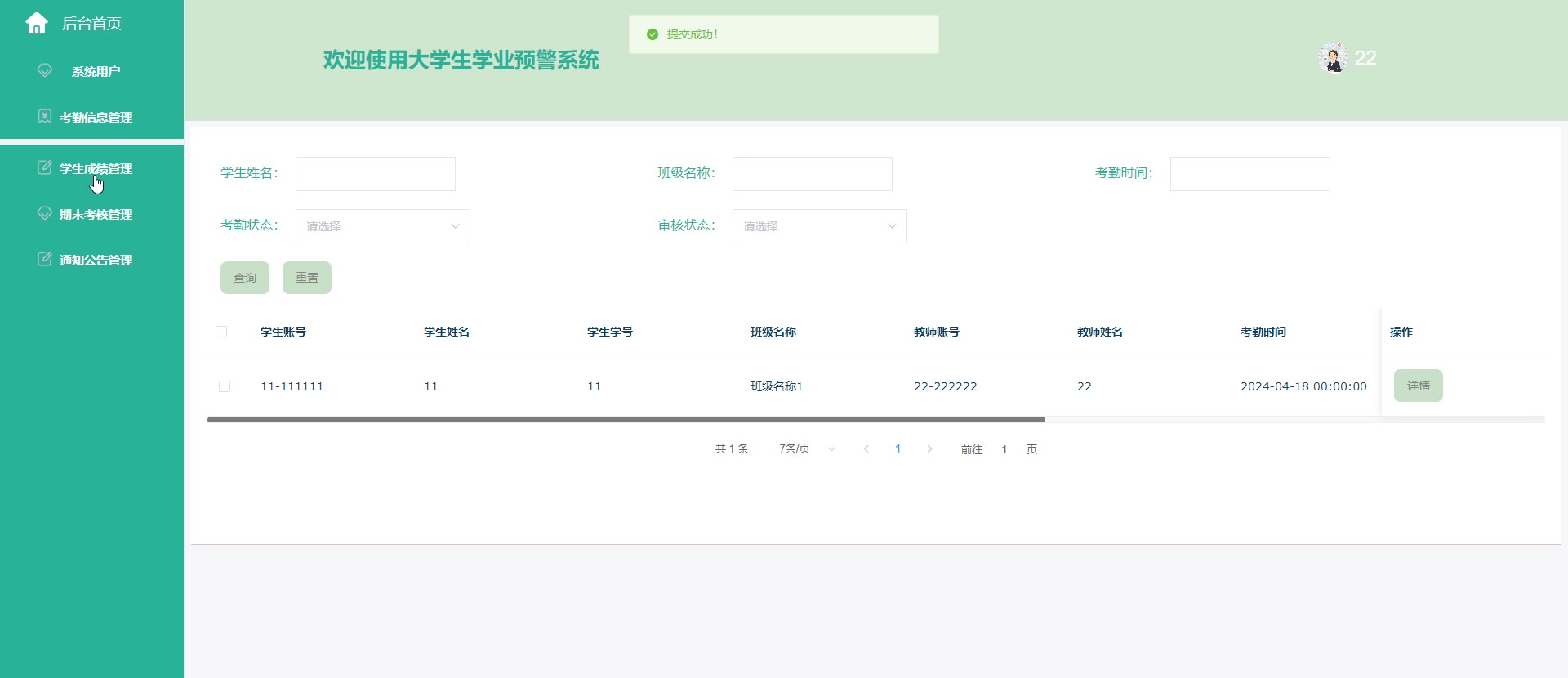Image resolution: width=1568 pixels, height=678 pixels.
Task: Check the row checkbox for student 11-111111
Action: pos(225,386)
